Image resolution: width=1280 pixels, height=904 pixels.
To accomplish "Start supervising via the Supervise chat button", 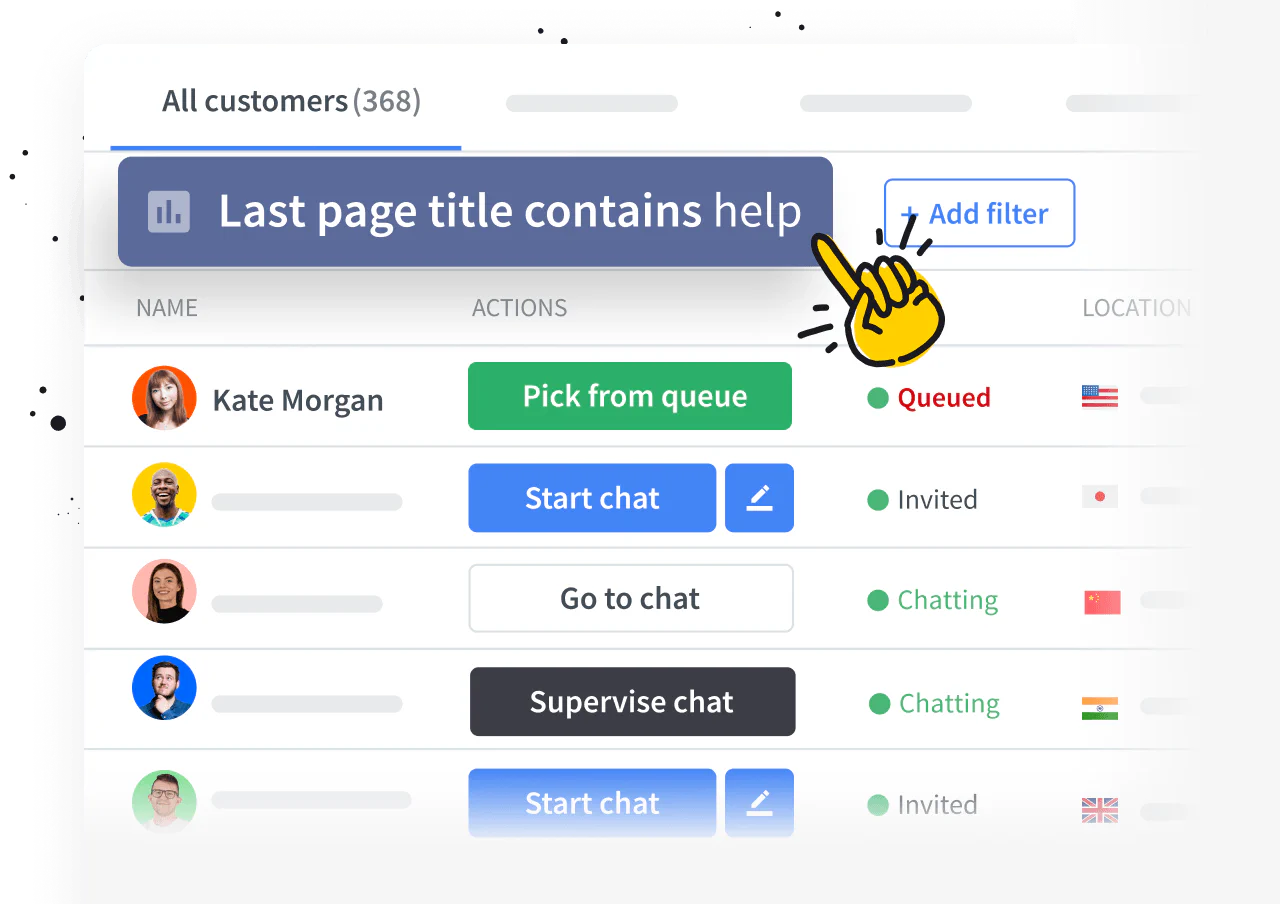I will pyautogui.click(x=632, y=701).
